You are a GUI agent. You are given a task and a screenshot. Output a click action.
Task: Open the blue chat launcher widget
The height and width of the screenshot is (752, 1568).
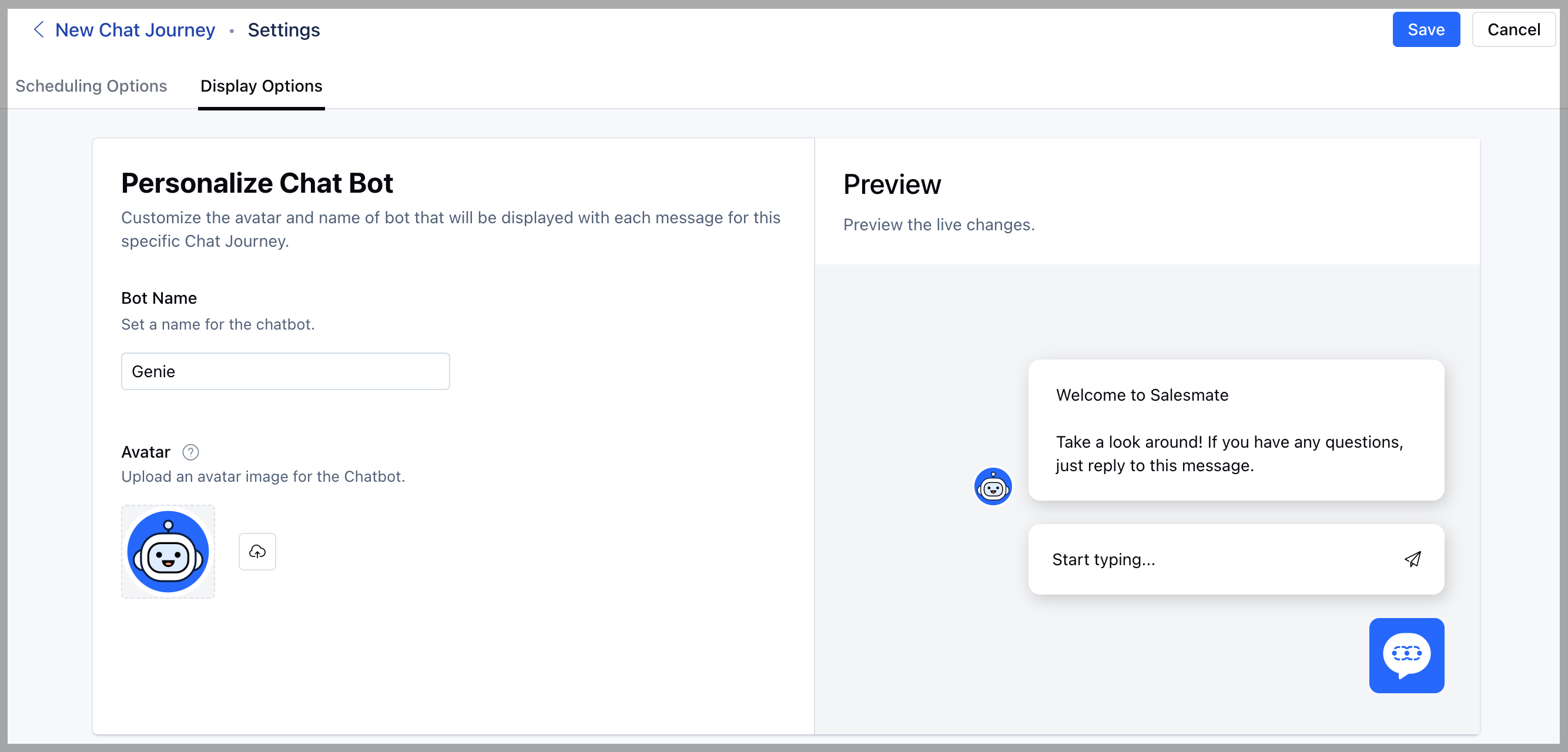(x=1406, y=655)
